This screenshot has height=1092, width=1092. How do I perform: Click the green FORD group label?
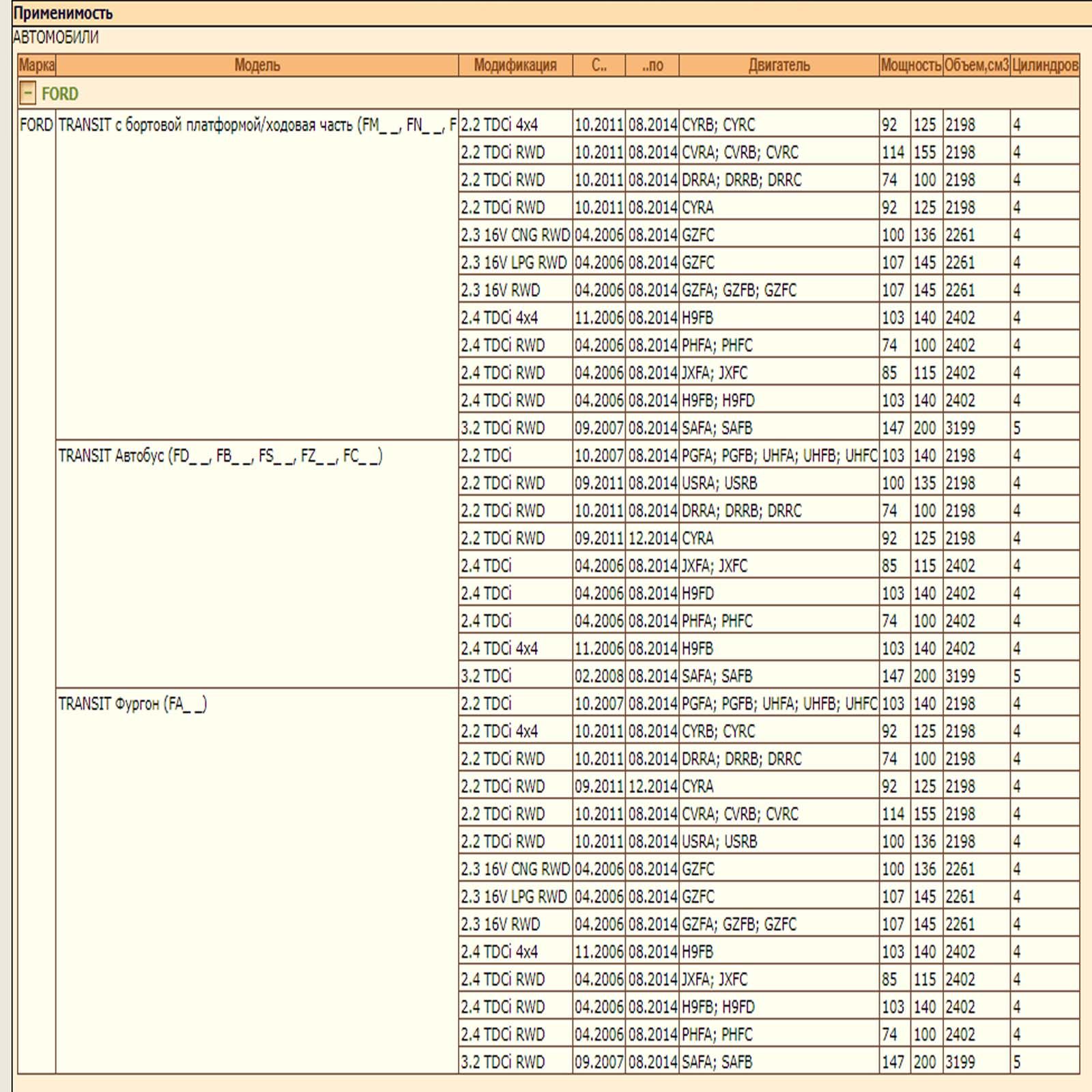(x=60, y=94)
